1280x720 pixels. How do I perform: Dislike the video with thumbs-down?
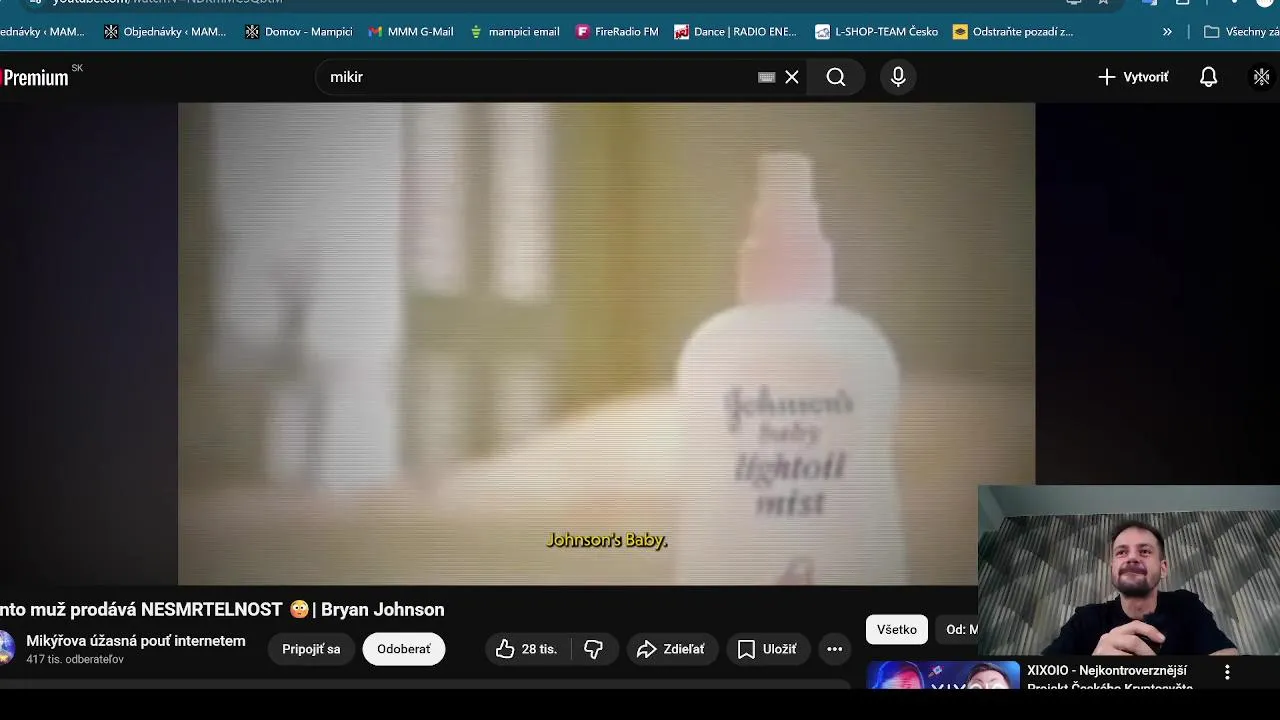tap(594, 649)
